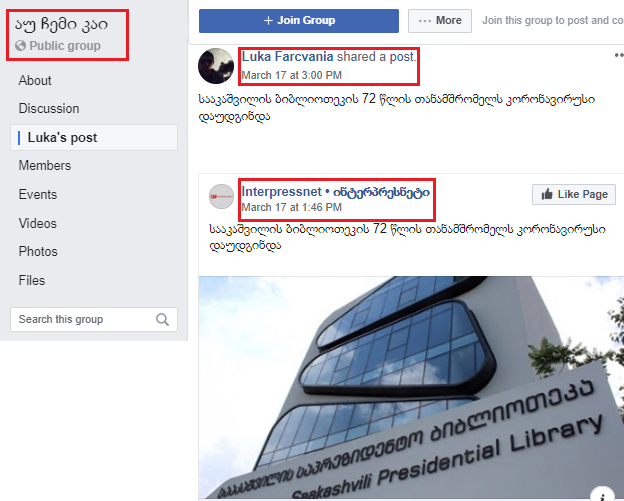
Task: Open Luka Farcvania profile link
Action: click(287, 57)
